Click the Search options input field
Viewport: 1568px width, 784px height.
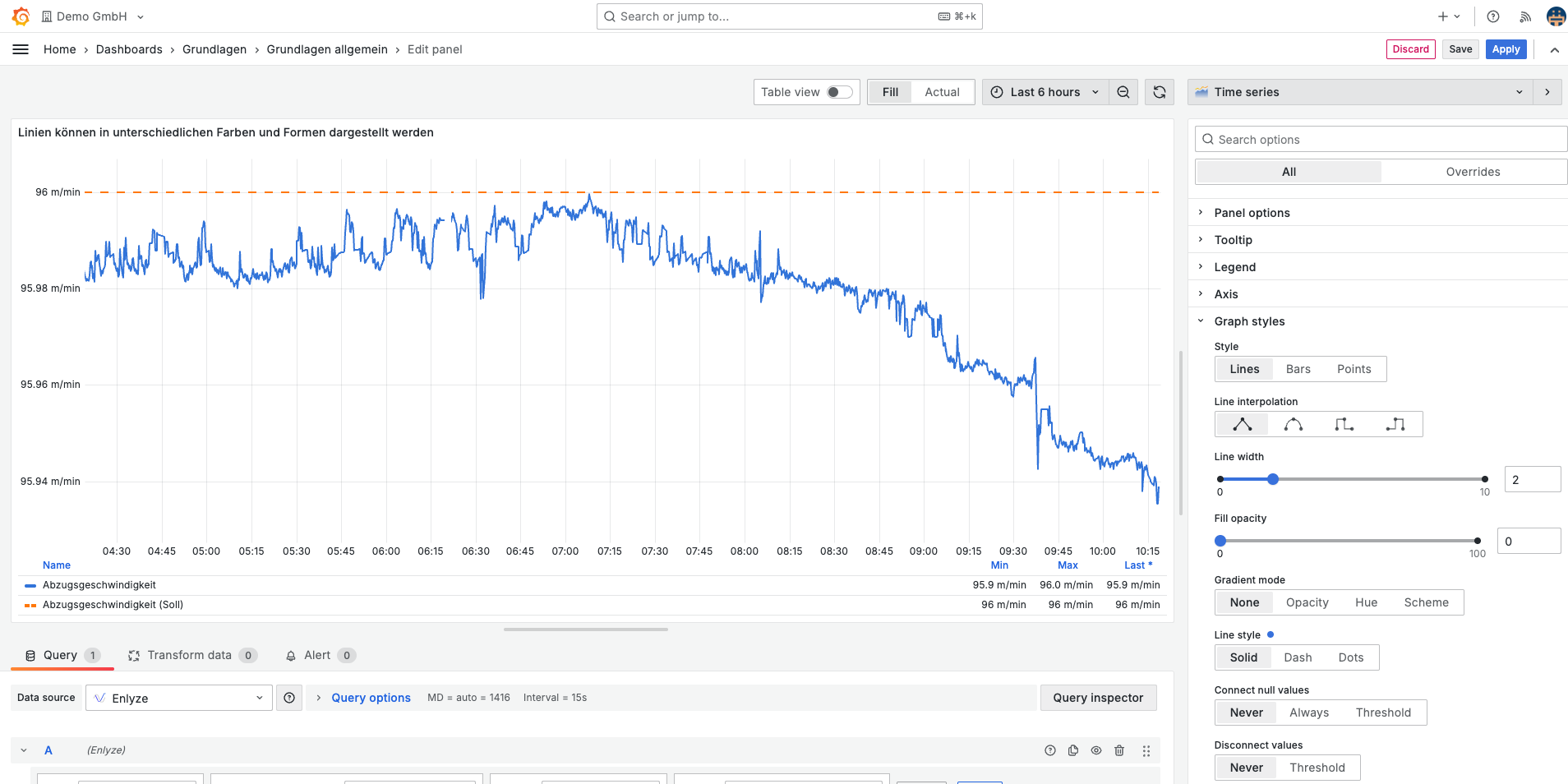pyautogui.click(x=1381, y=140)
